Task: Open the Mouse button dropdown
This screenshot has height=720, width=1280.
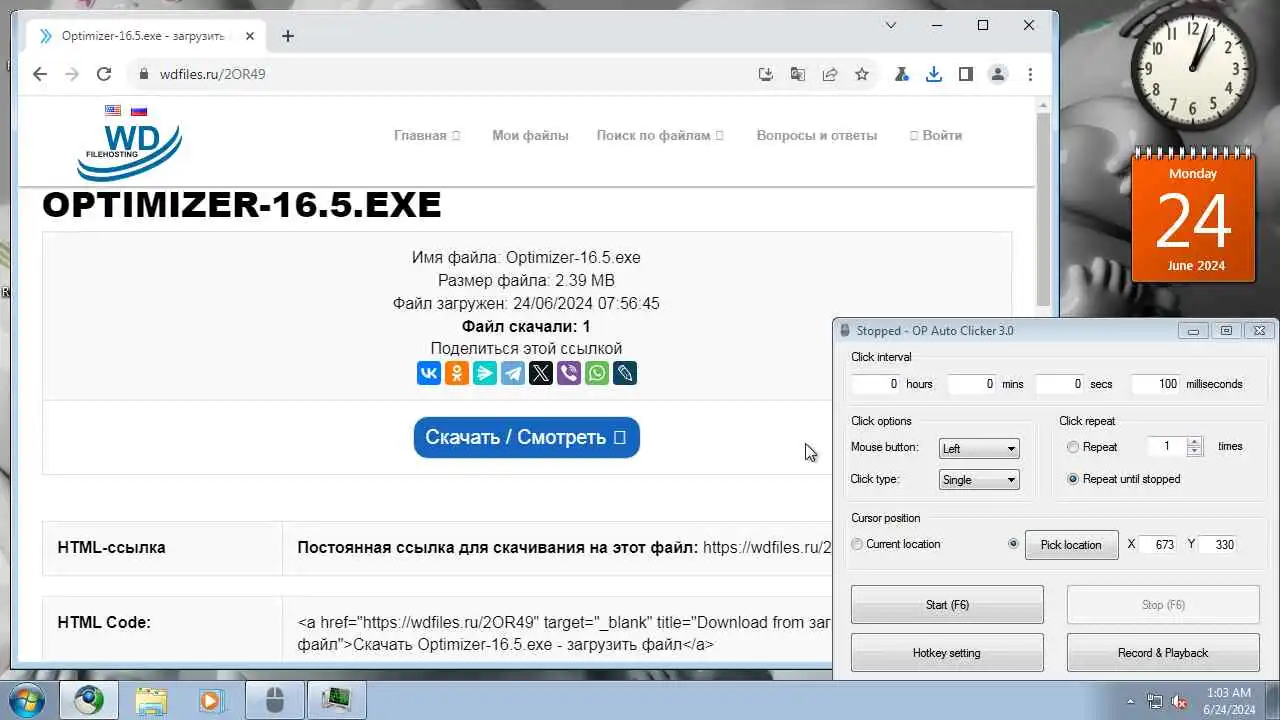Action: [x=979, y=448]
